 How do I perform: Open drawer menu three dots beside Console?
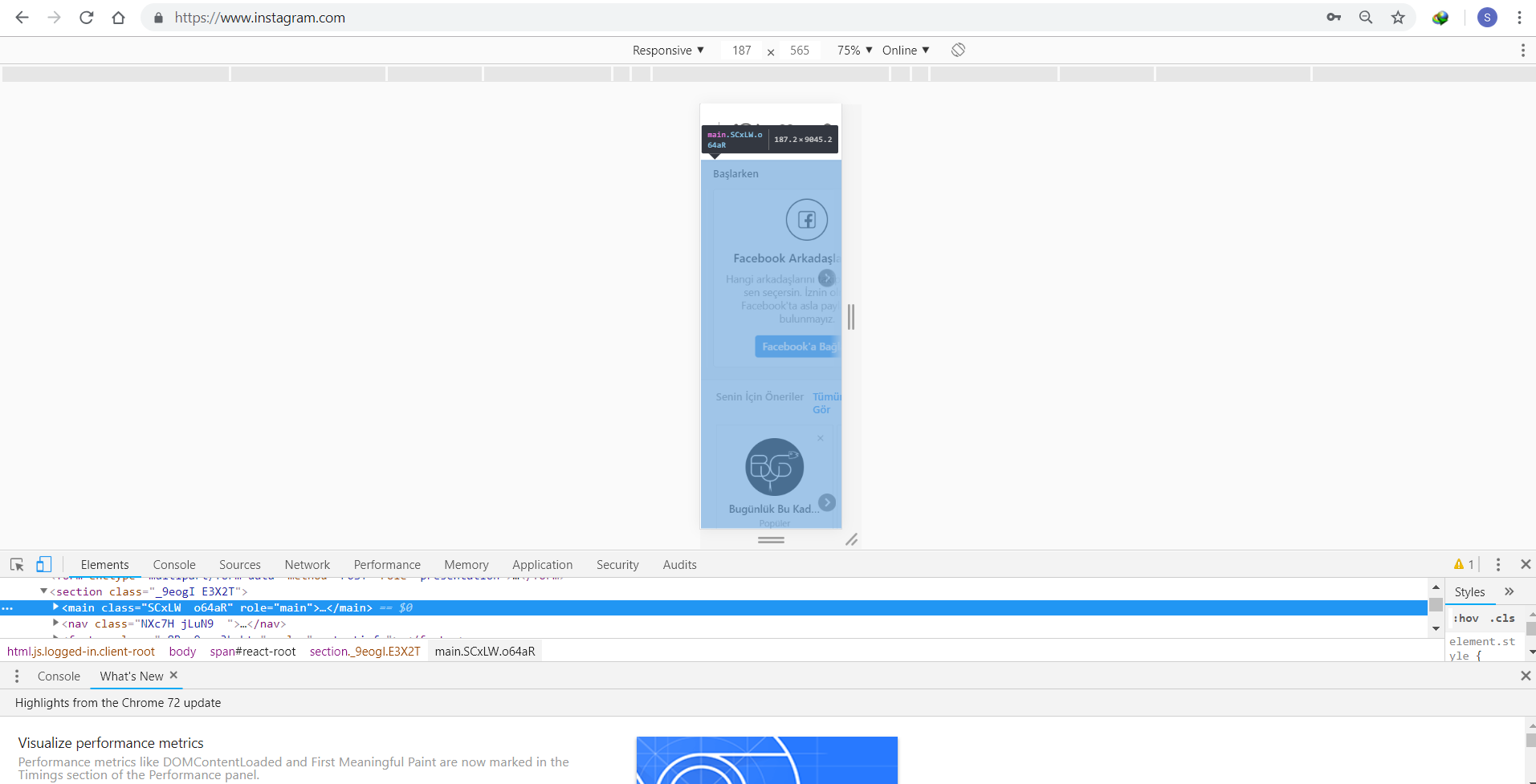click(x=17, y=676)
